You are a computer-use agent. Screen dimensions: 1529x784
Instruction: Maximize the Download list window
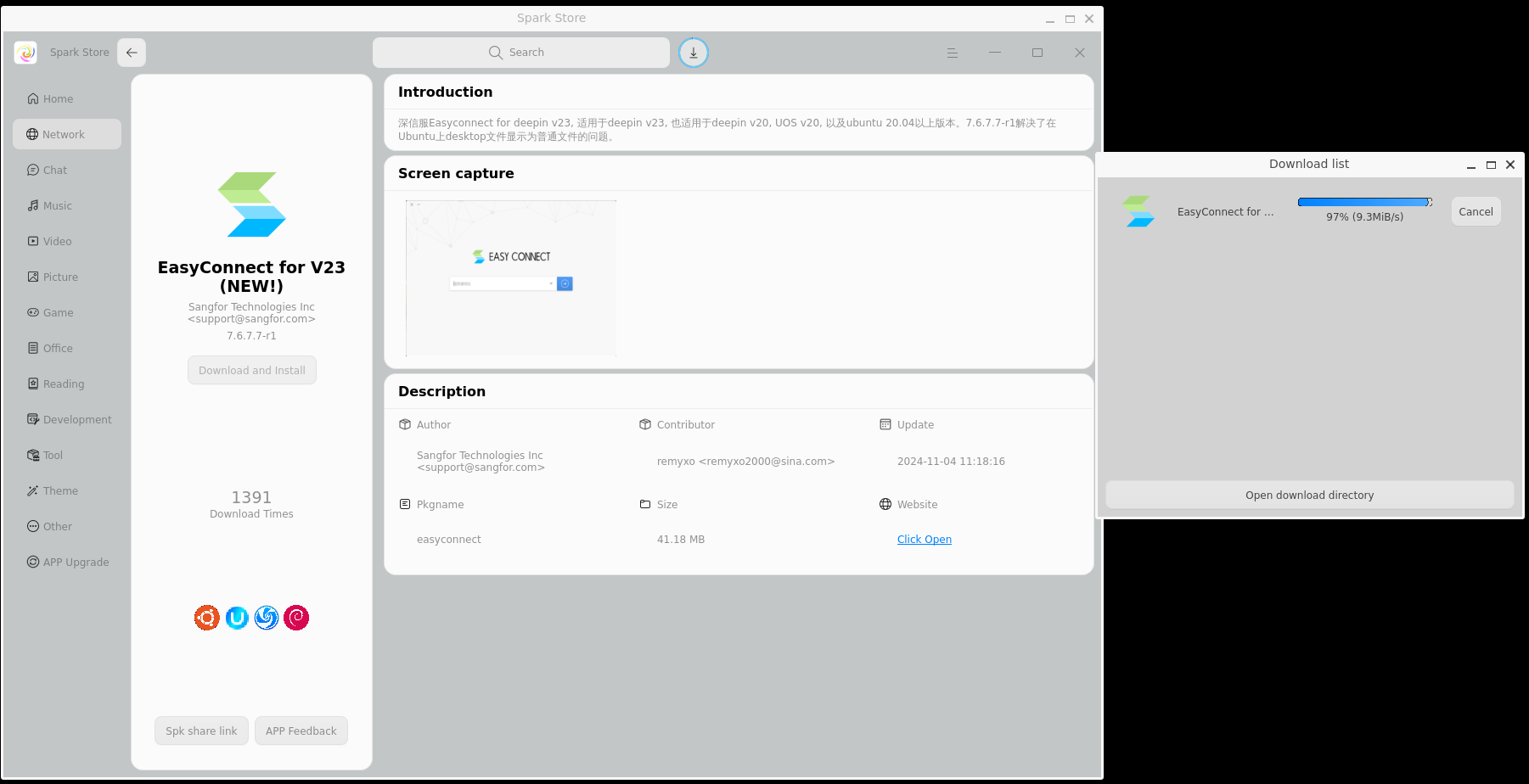1491,165
